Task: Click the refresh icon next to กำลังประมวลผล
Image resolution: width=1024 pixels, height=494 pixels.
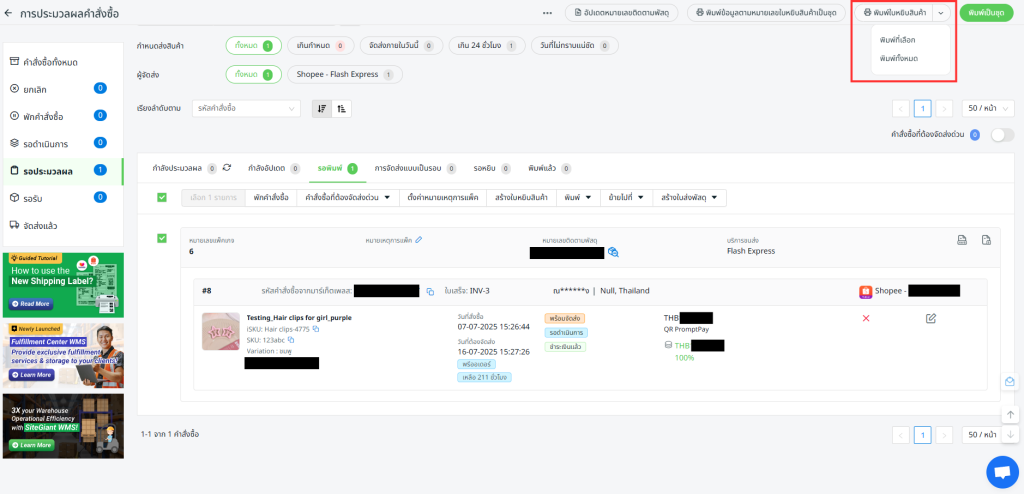Action: [227, 168]
